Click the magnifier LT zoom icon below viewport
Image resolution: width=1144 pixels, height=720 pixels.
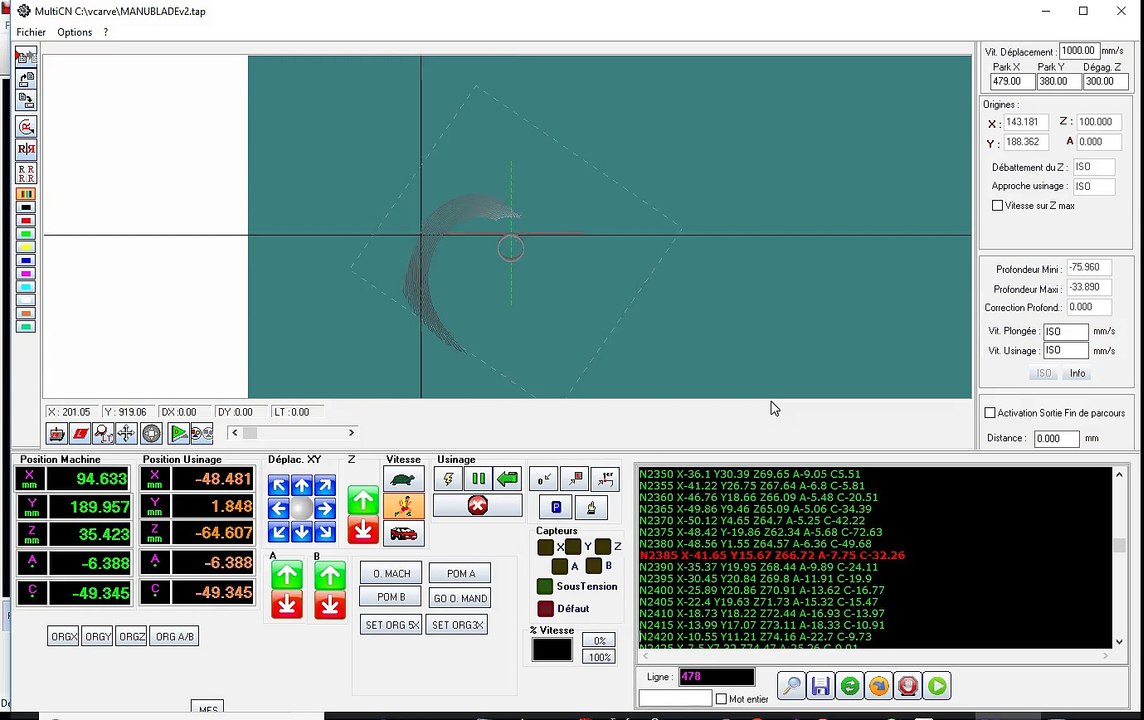pyautogui.click(x=104, y=433)
